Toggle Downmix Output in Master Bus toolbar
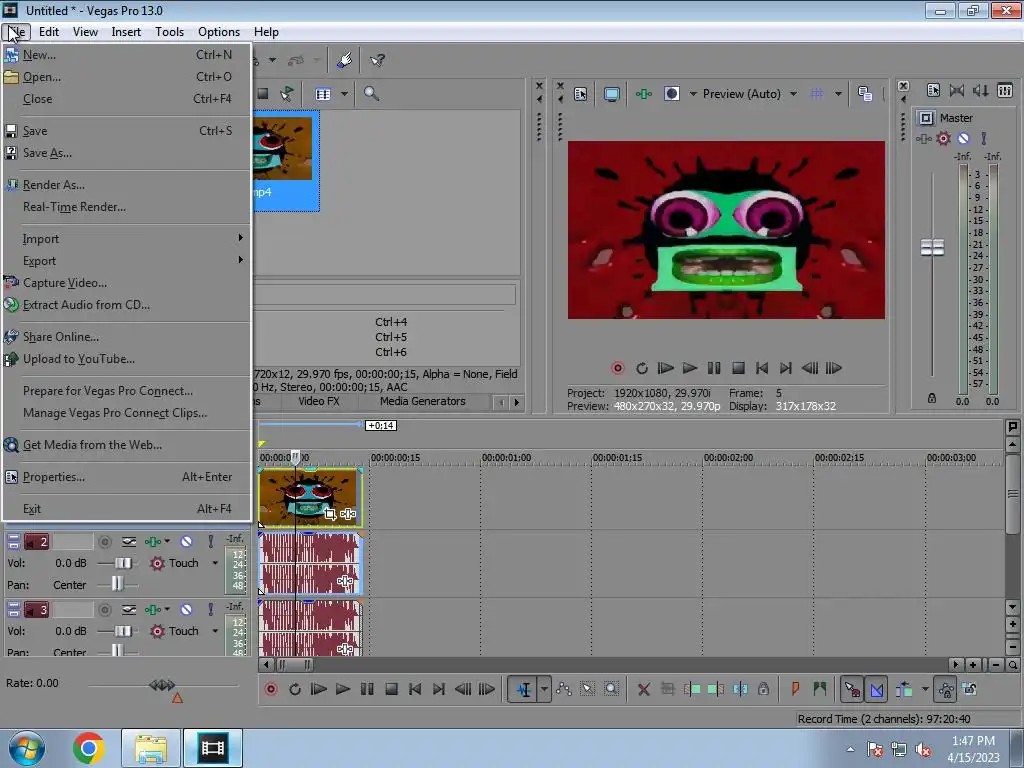Screen dimensions: 1024x768 (x=957, y=90)
